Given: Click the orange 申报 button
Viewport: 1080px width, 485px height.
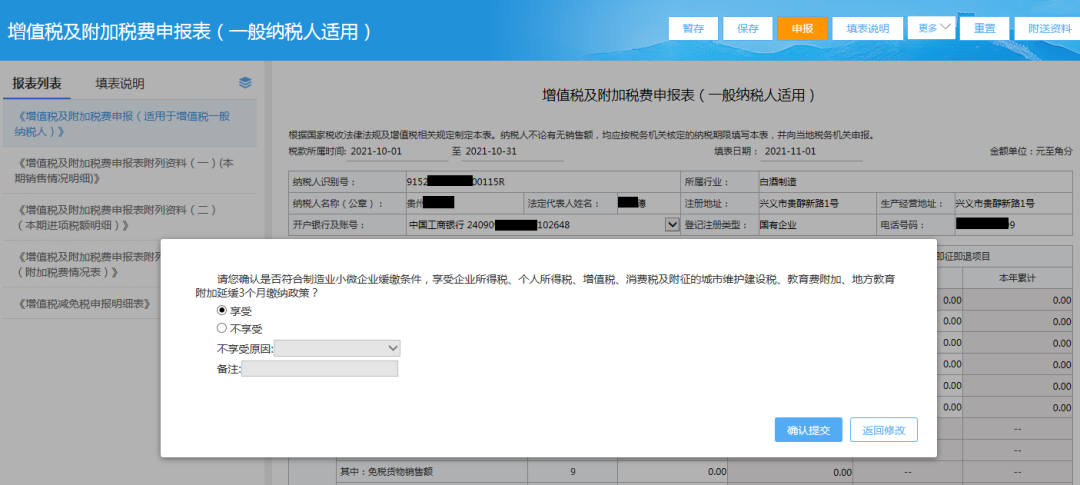Looking at the screenshot, I should click(802, 29).
